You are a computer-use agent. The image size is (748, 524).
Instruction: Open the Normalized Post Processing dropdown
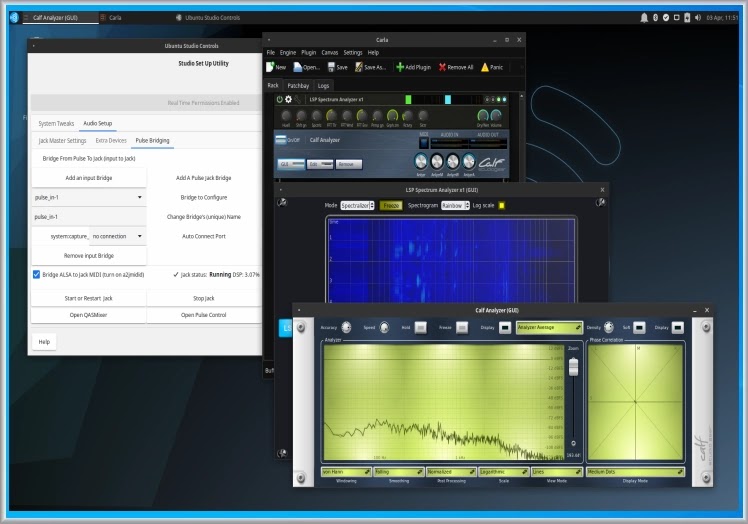point(451,472)
